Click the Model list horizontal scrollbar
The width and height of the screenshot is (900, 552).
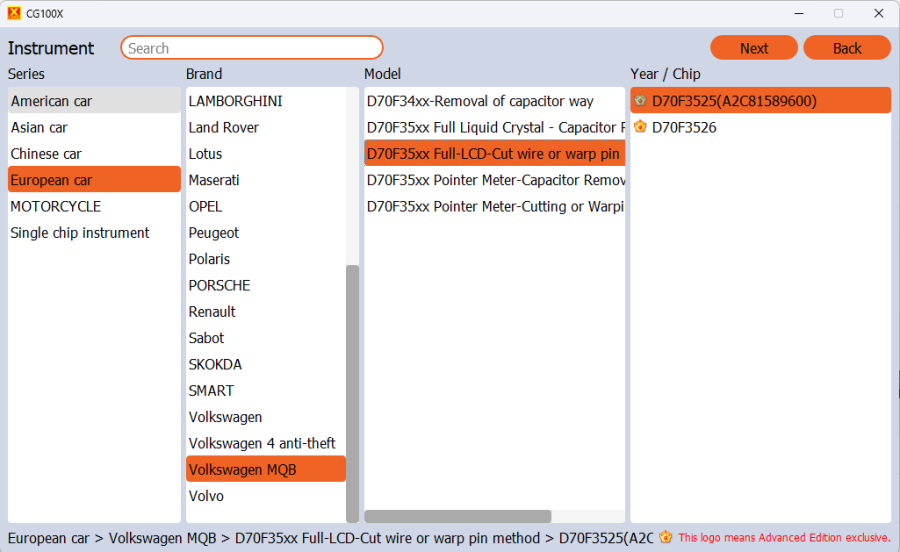click(x=457, y=516)
